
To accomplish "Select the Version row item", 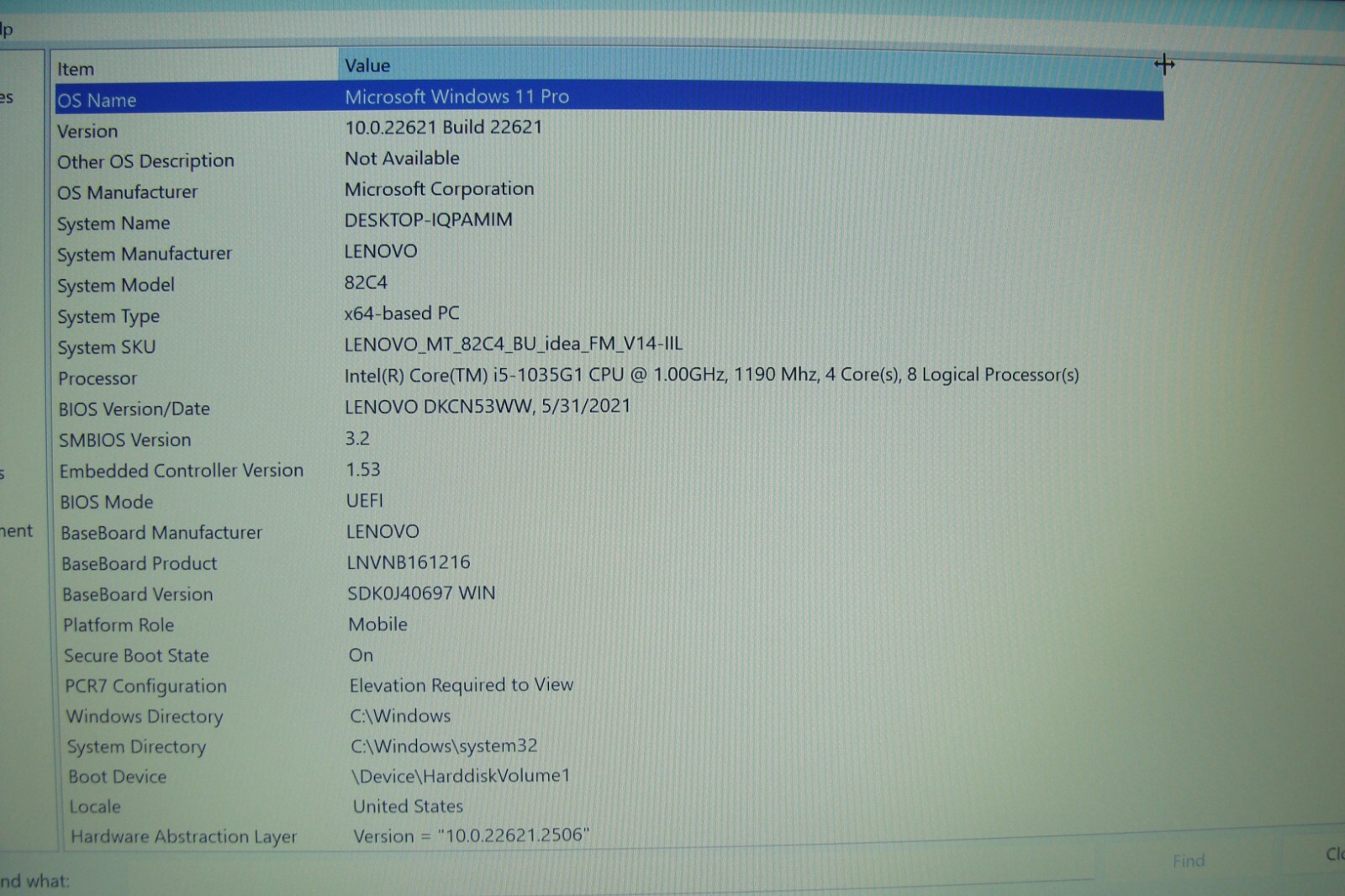I will click(x=87, y=131).
